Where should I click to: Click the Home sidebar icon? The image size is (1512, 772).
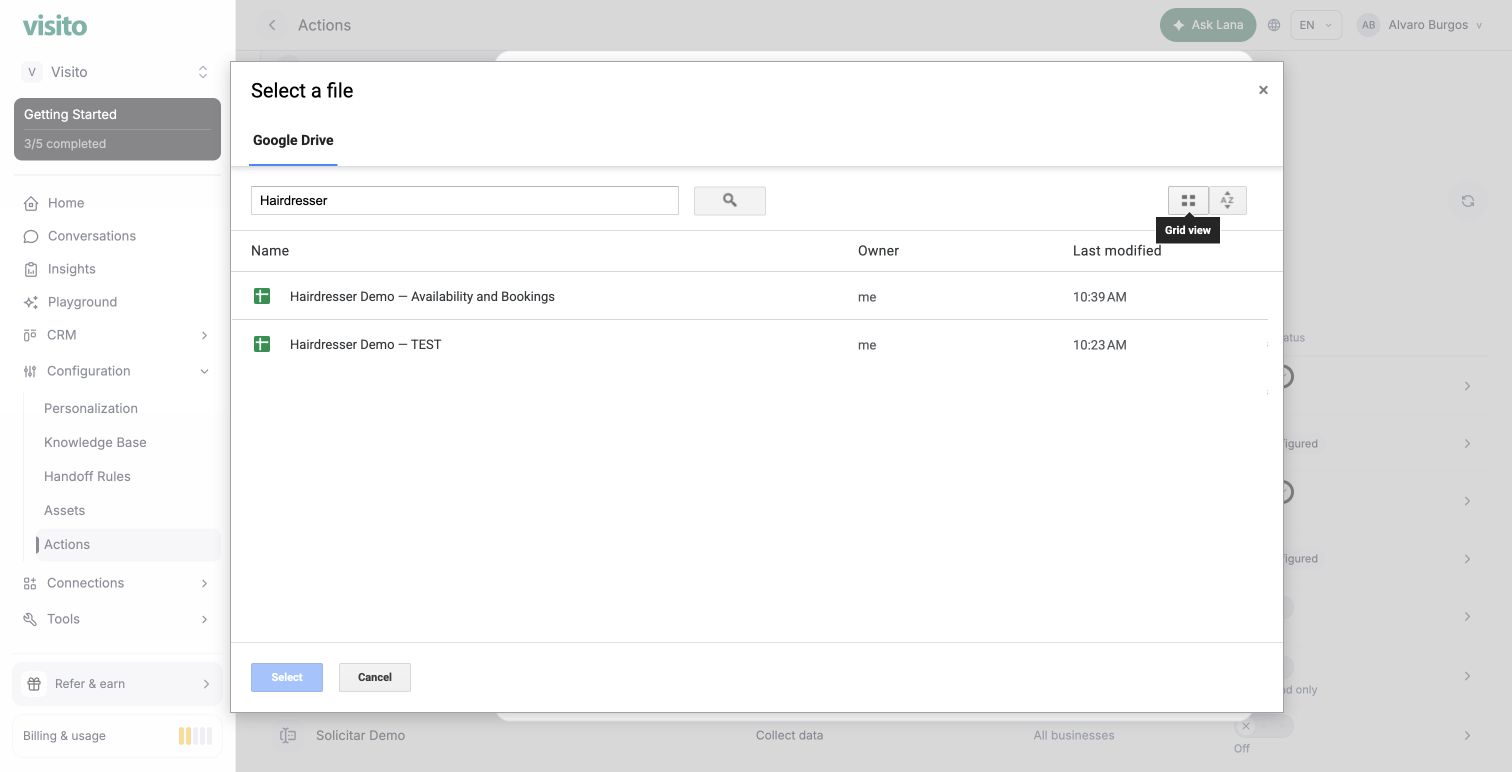[x=31, y=203]
